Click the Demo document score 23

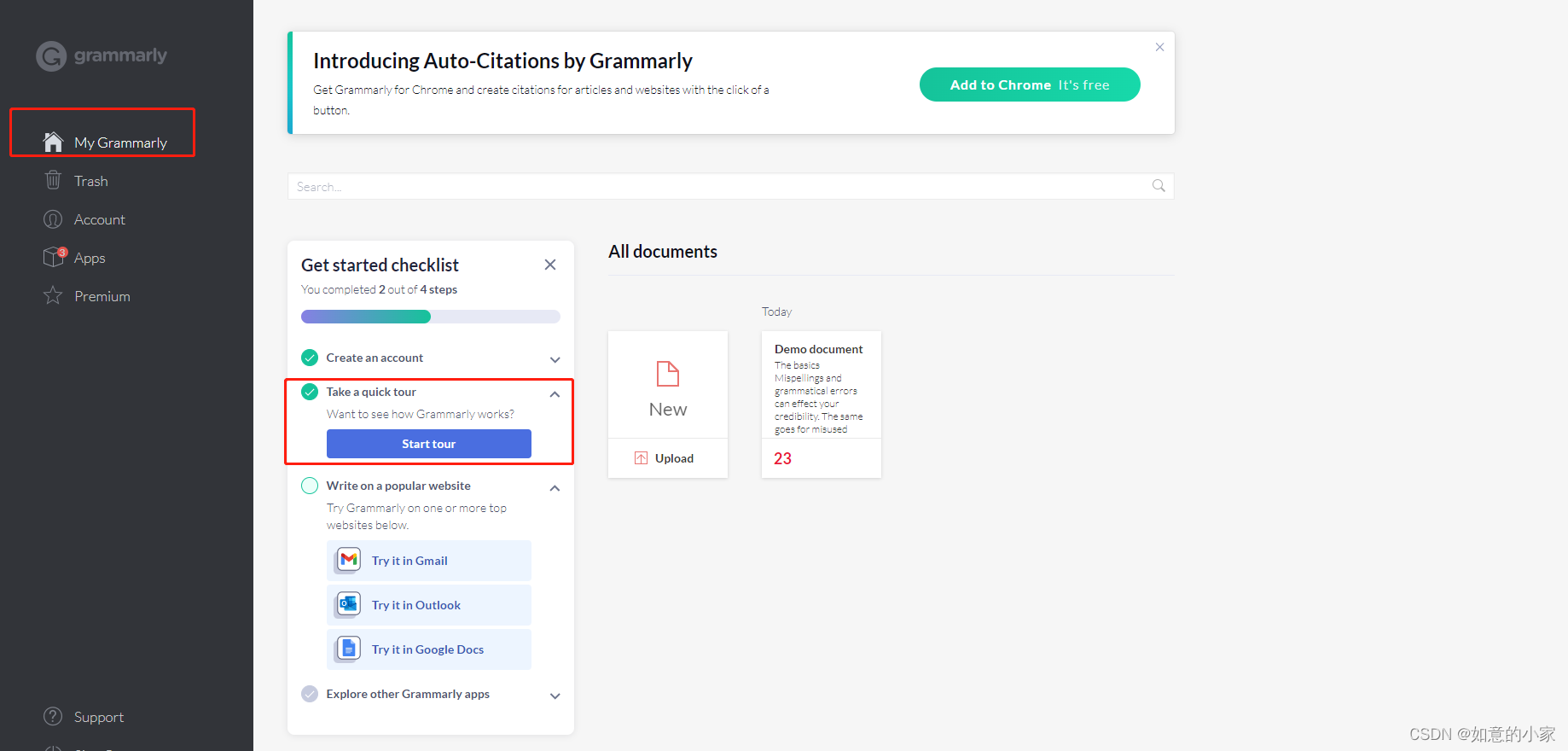pos(782,458)
